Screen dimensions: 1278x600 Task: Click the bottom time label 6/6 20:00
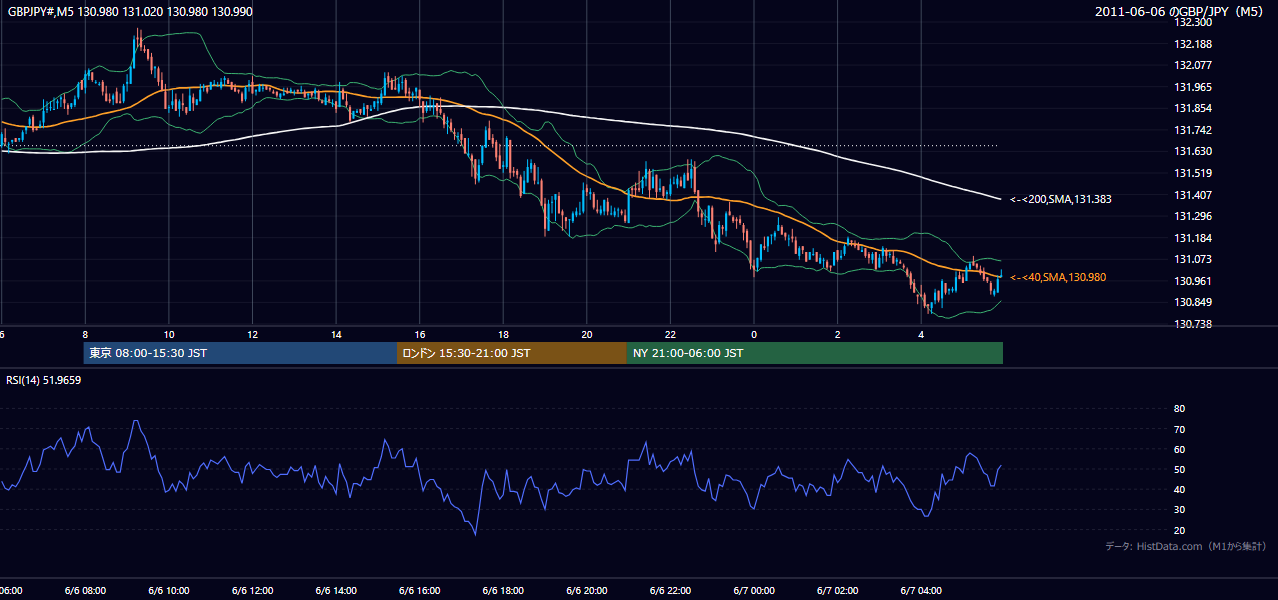click(587, 591)
